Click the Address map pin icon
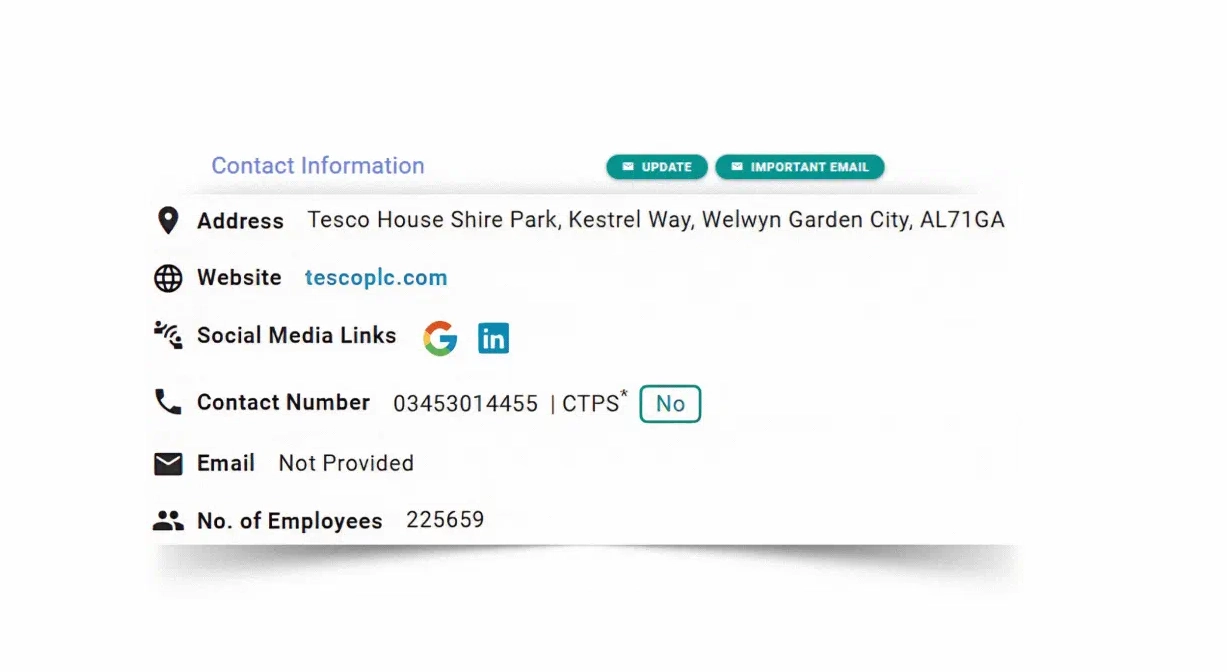Image resolution: width=1227 pixels, height=672 pixels. [x=168, y=221]
